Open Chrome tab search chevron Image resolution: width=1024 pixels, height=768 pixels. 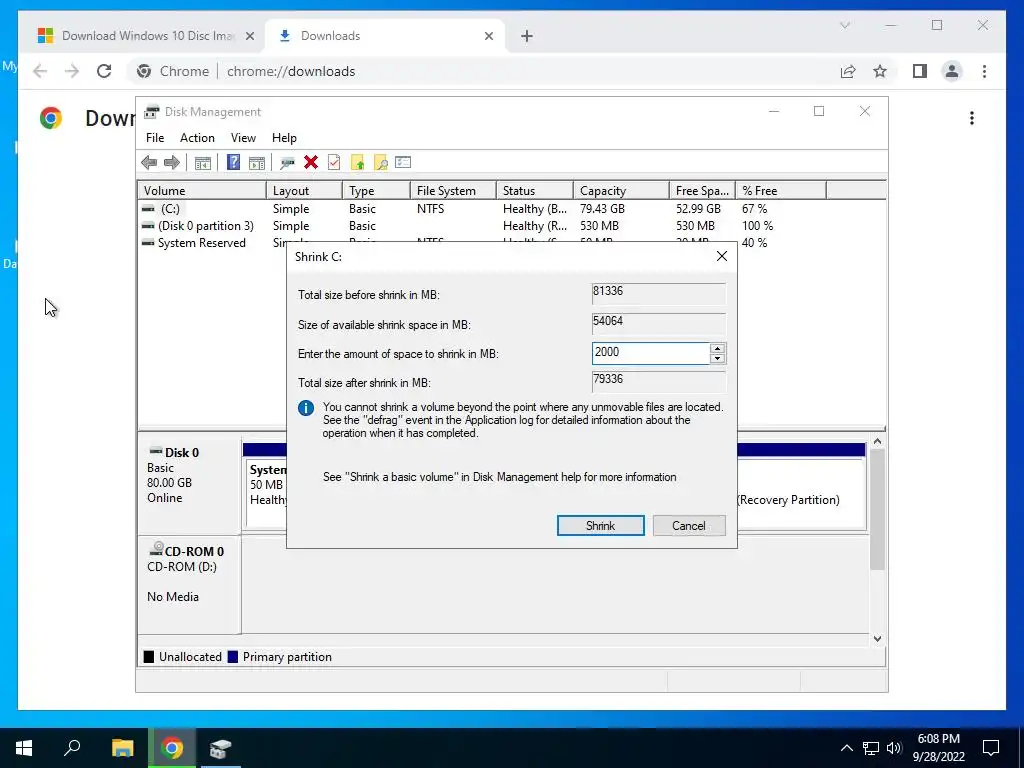[845, 25]
